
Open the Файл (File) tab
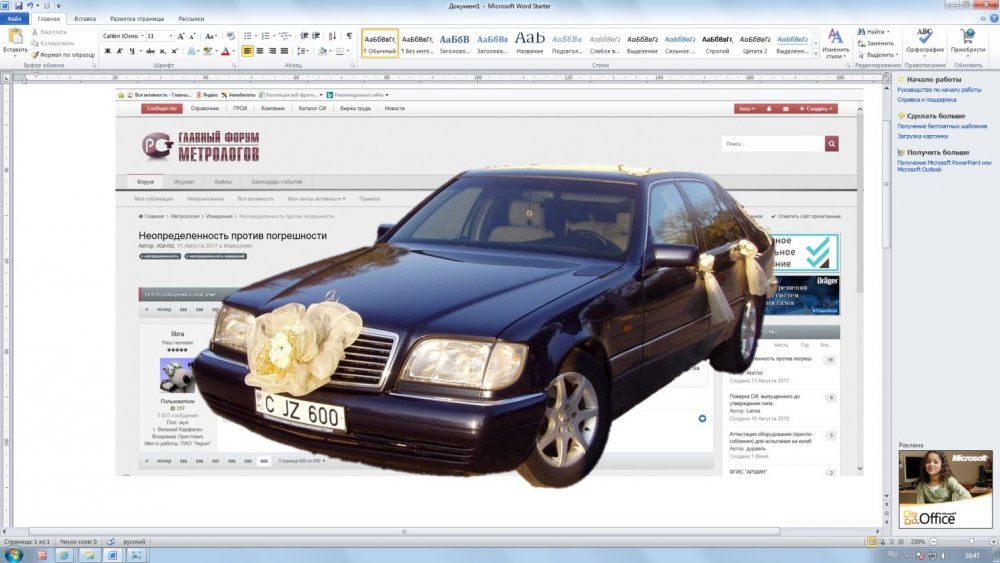click(x=14, y=18)
